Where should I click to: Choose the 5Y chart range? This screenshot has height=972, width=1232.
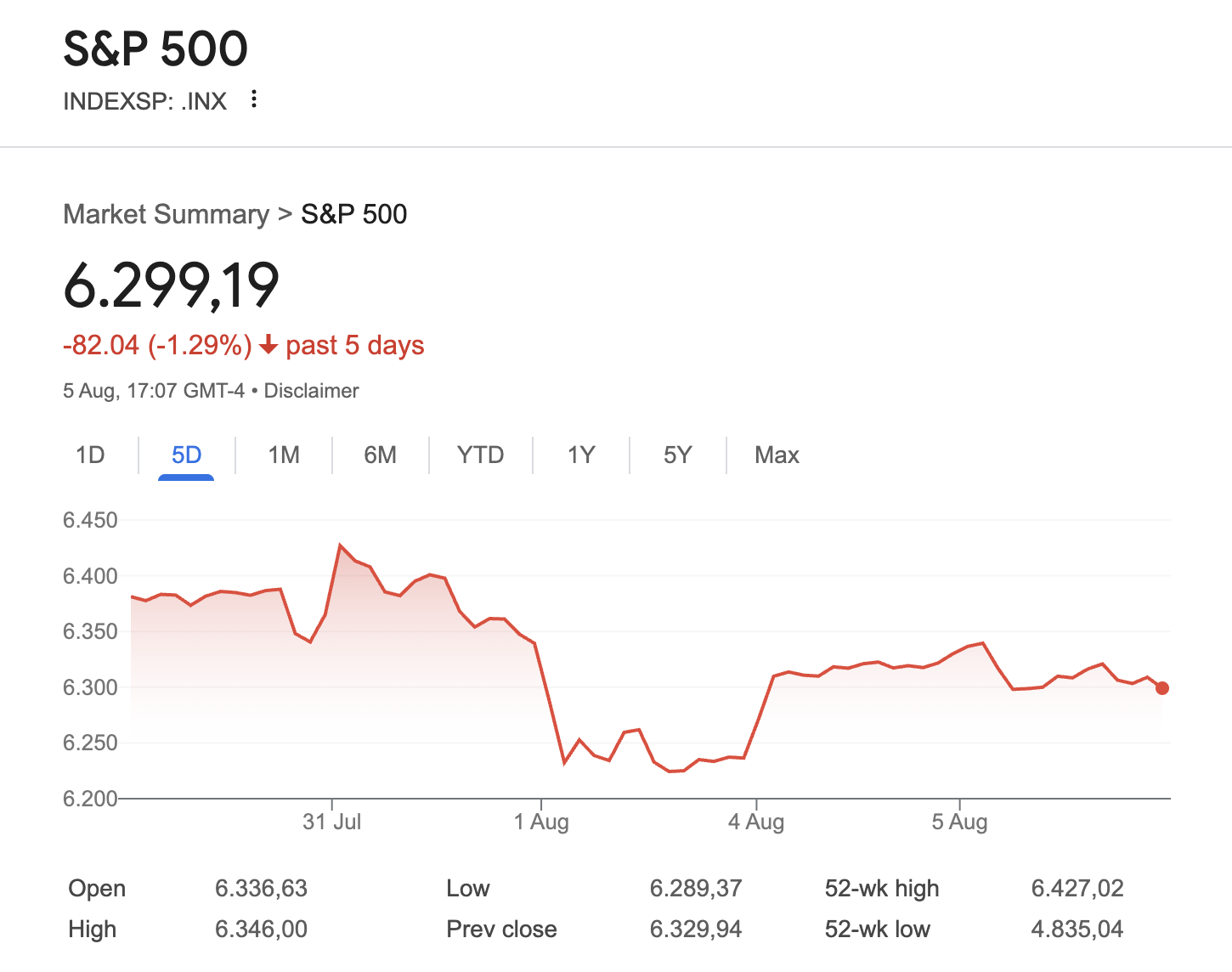point(677,455)
